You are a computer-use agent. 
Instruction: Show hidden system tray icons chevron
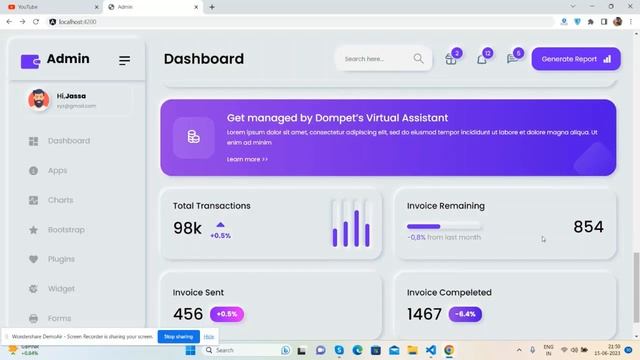click(x=519, y=350)
